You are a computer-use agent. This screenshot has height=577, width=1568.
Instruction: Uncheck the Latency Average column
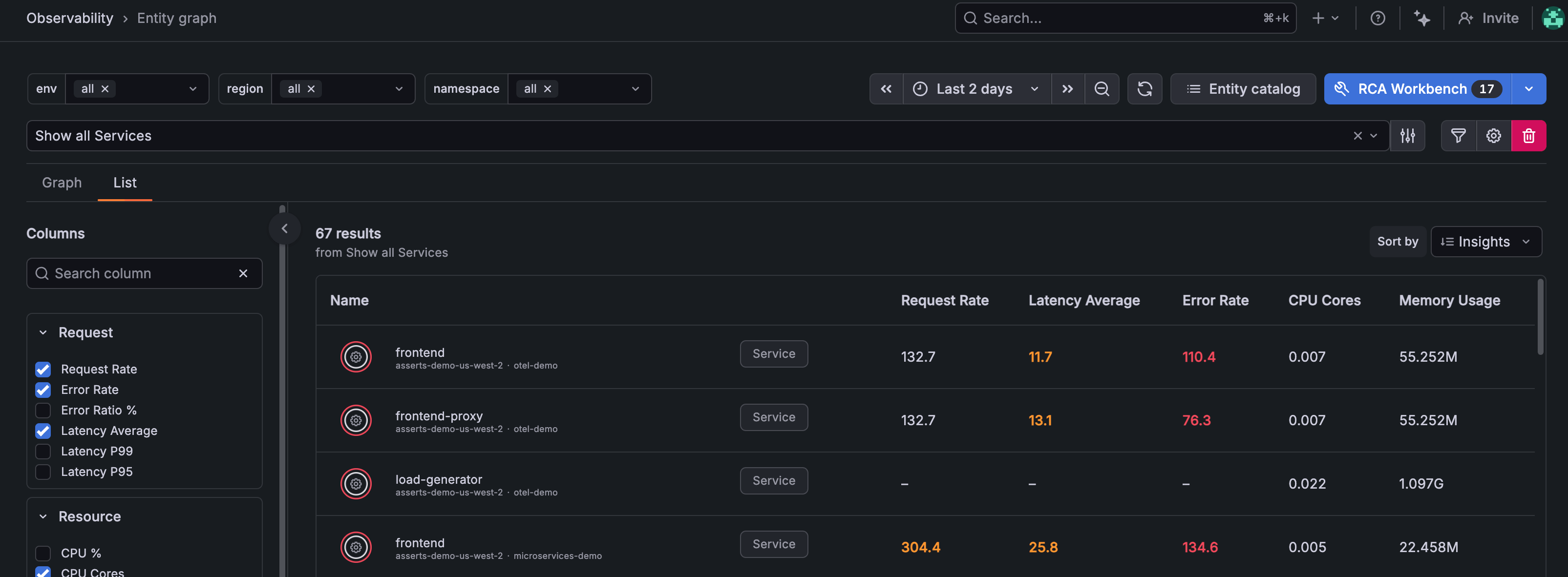coord(43,431)
